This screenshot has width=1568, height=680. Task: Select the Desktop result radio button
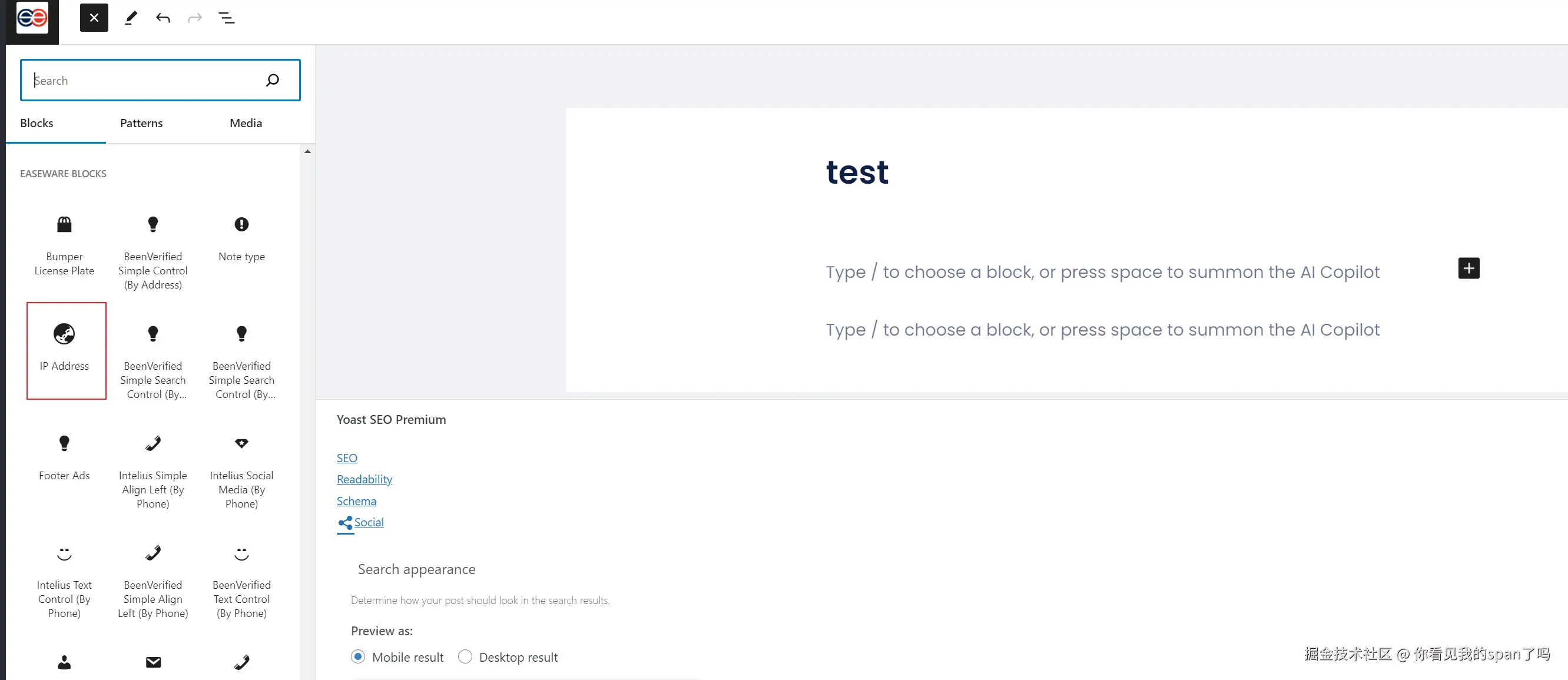point(465,656)
